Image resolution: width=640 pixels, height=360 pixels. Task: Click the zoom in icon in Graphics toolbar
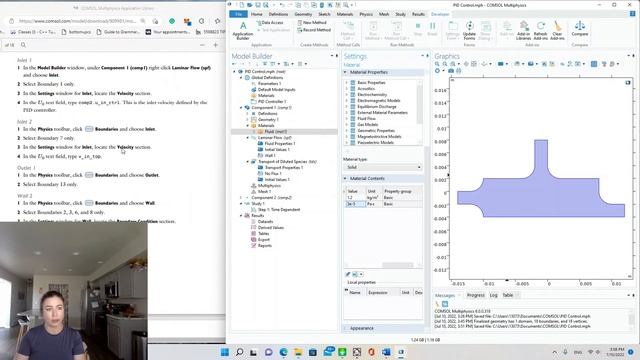coord(437,64)
